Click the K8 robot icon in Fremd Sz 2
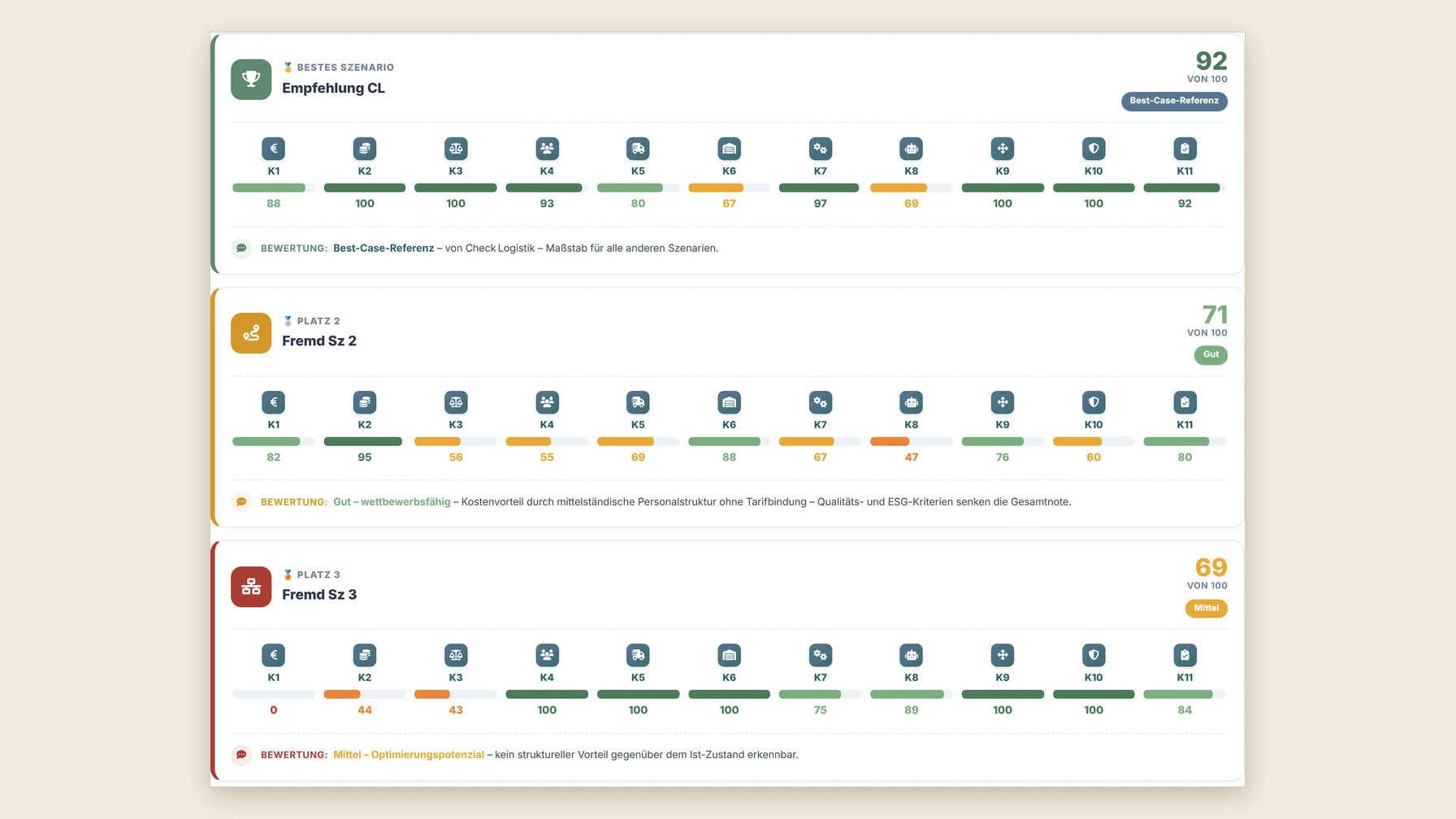This screenshot has width=1456, height=819. coord(912,402)
